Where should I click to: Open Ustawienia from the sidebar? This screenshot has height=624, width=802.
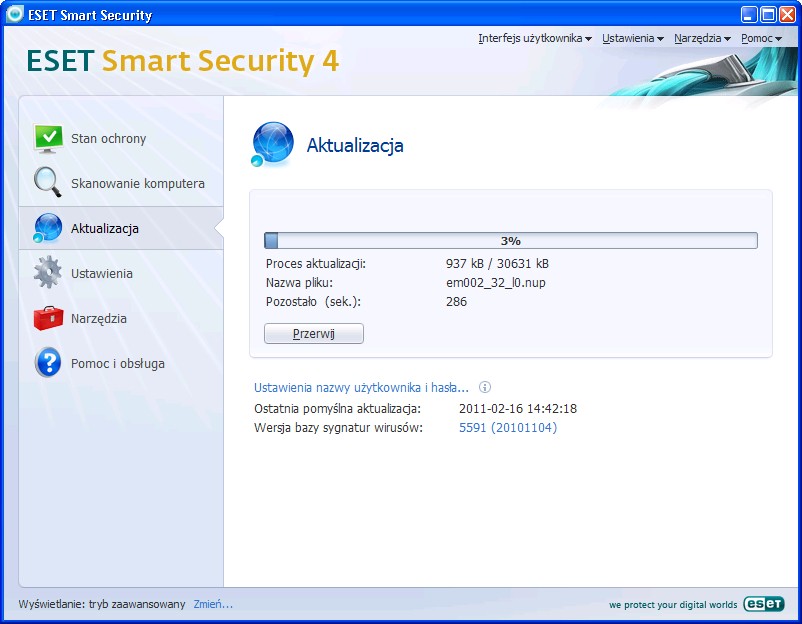click(x=121, y=274)
